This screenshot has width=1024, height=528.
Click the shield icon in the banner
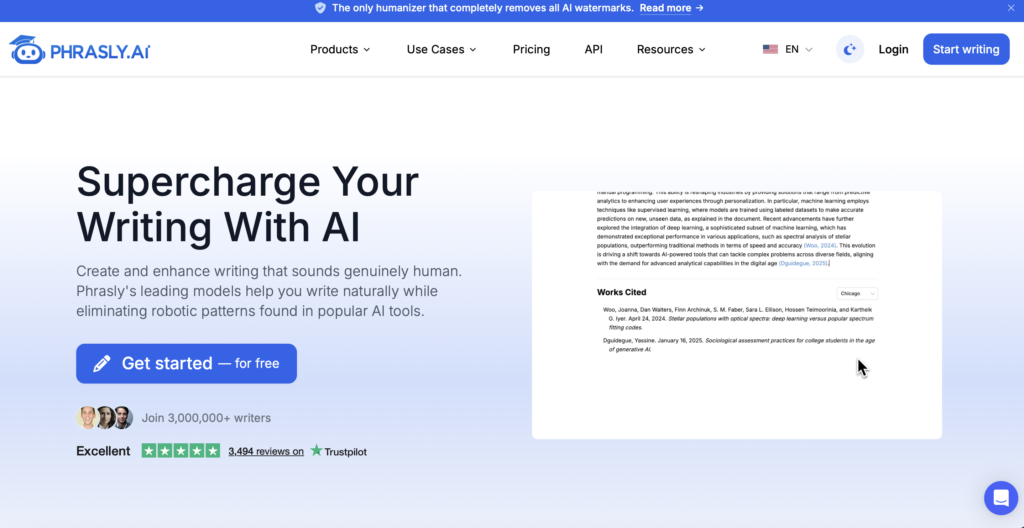point(320,8)
